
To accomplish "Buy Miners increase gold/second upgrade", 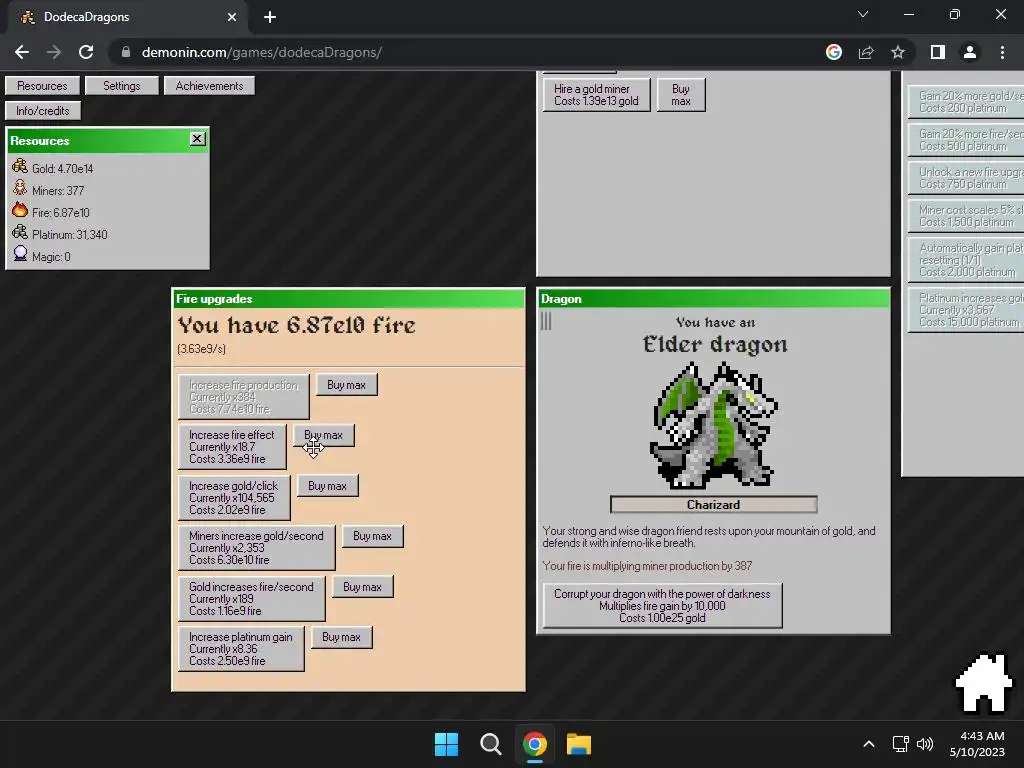I will click(257, 547).
